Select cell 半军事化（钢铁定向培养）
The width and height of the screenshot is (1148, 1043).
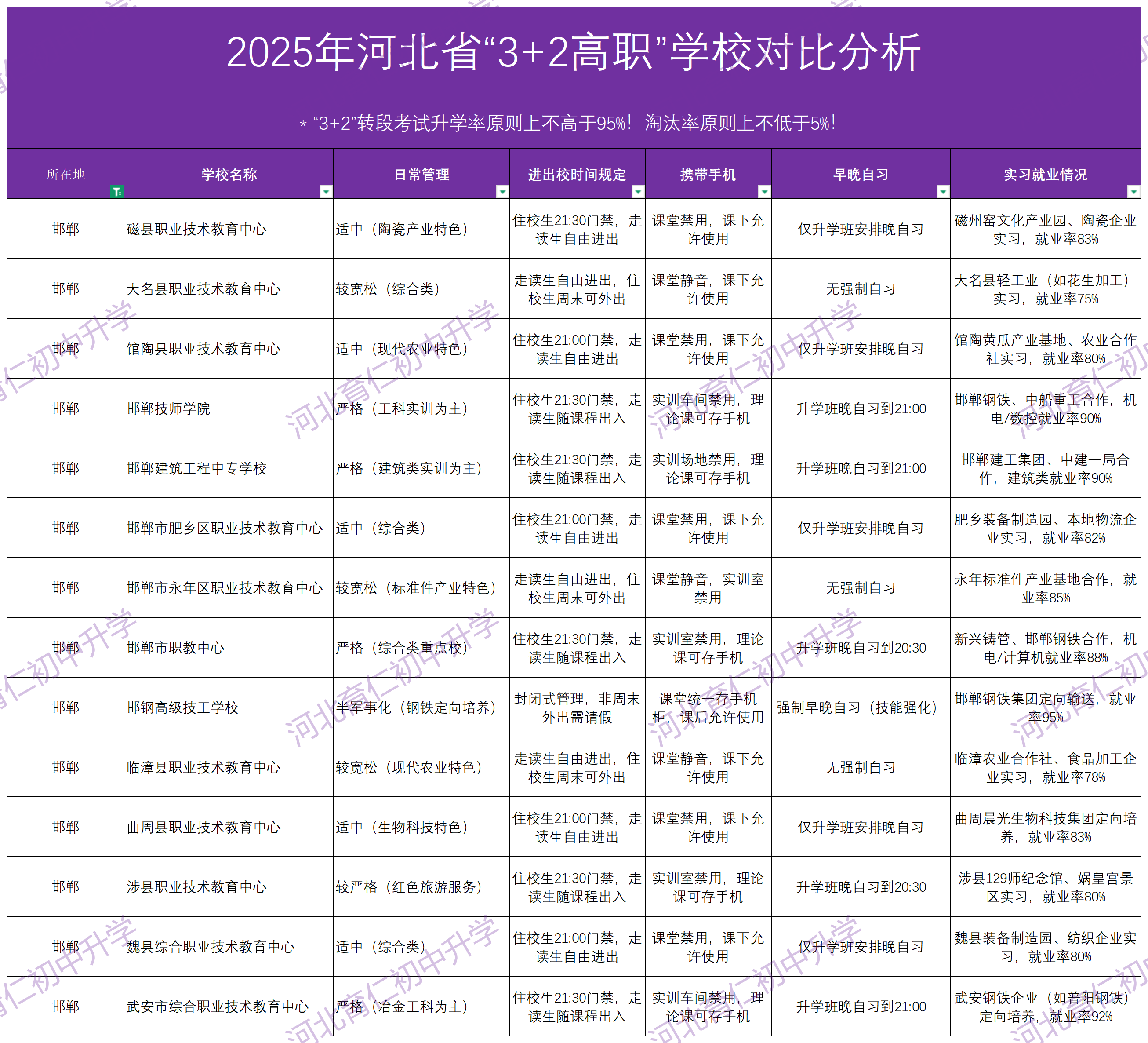click(x=421, y=707)
